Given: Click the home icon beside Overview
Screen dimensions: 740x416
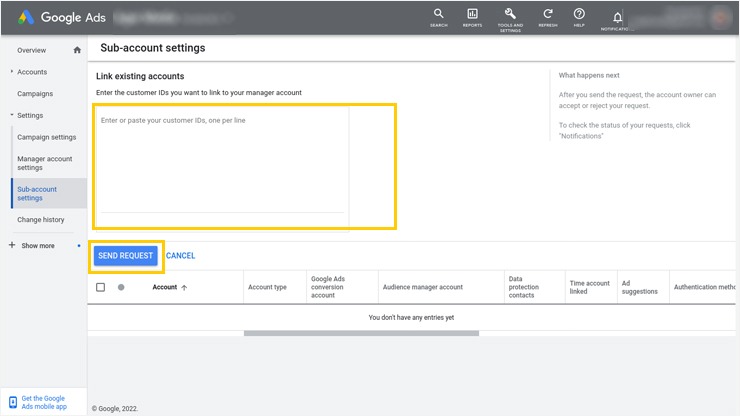Looking at the screenshot, I should click(x=77, y=50).
